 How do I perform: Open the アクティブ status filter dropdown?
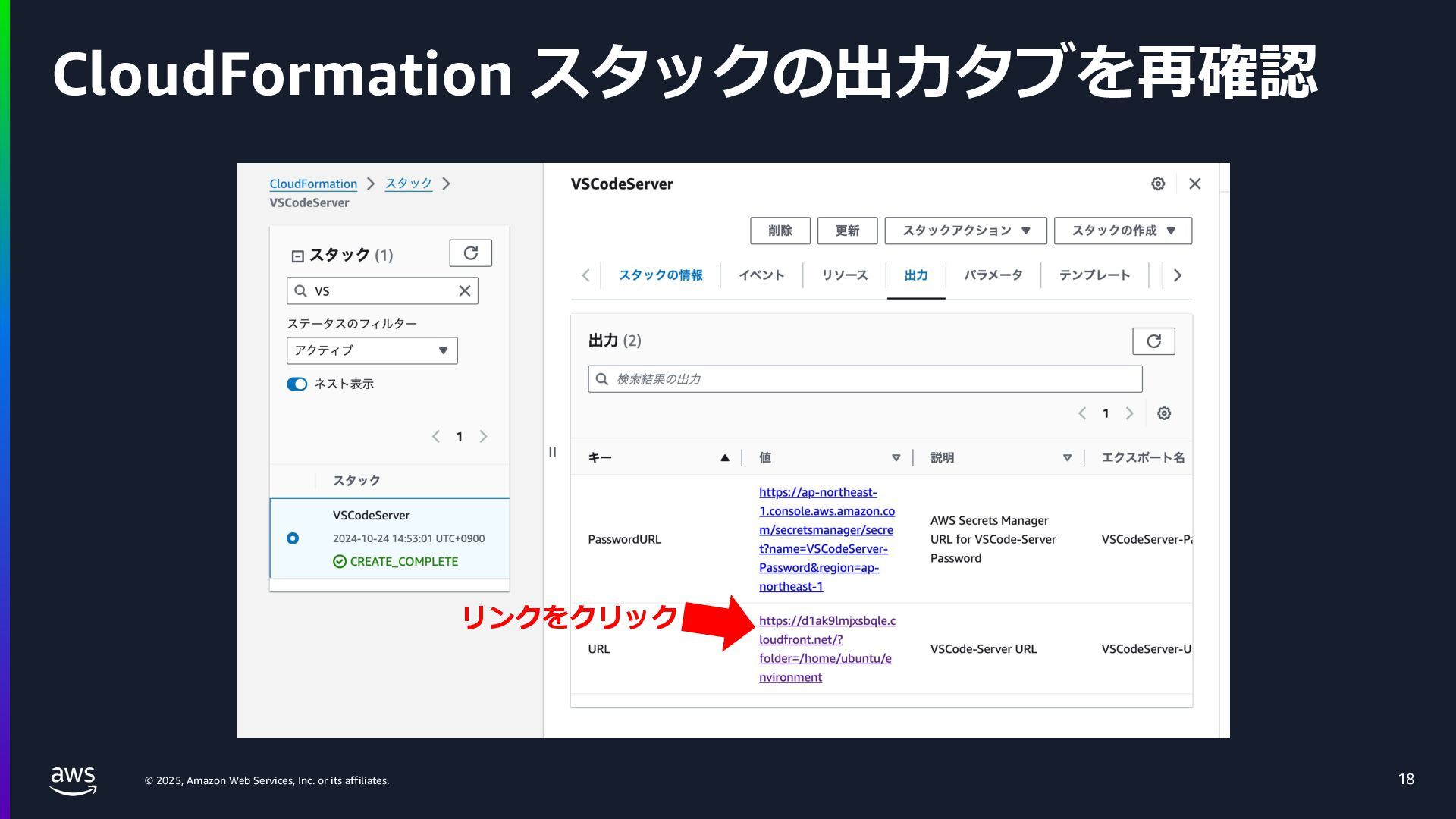[372, 350]
